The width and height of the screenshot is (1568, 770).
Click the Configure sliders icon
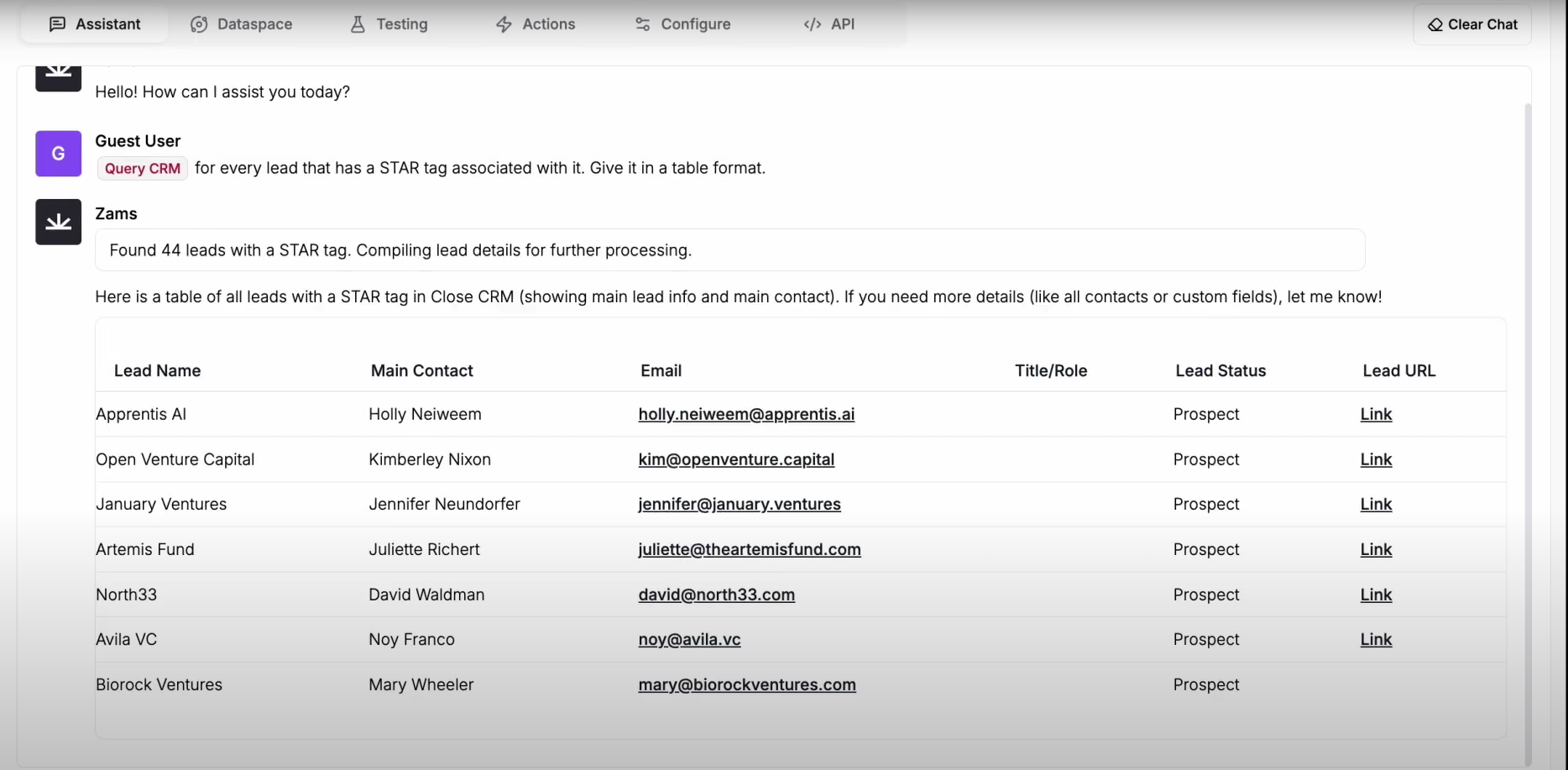click(643, 24)
